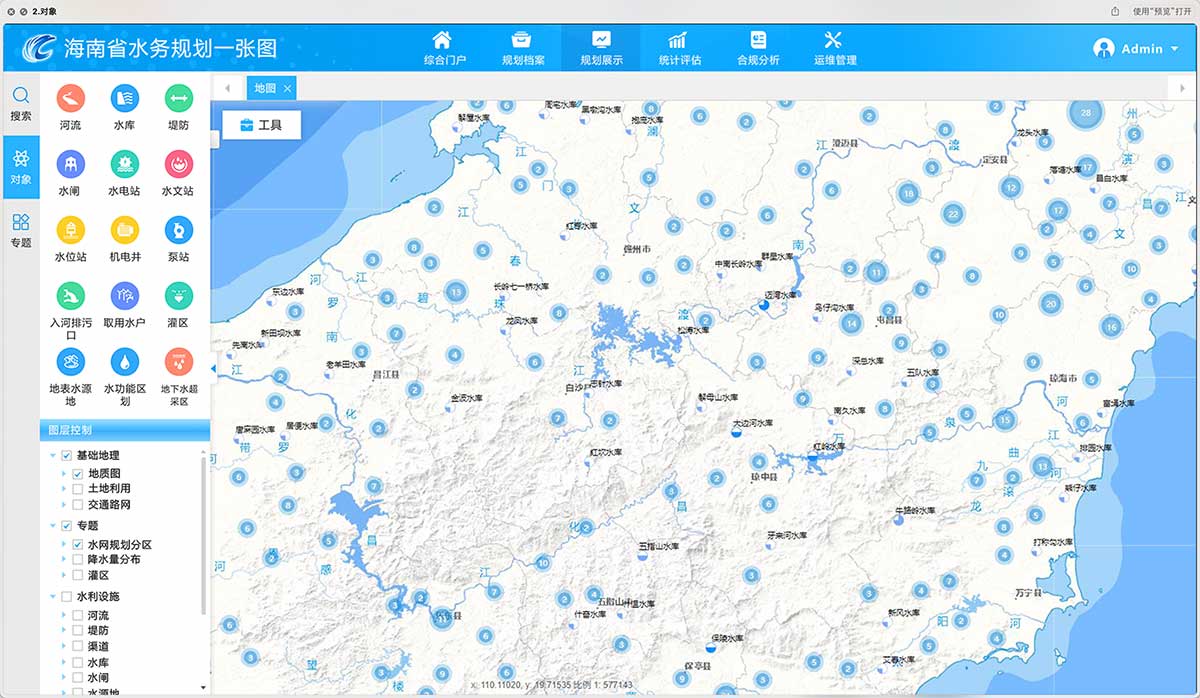Click the 琼海市 label on the map
Screen dimensions: 1200x698
tap(1063, 379)
